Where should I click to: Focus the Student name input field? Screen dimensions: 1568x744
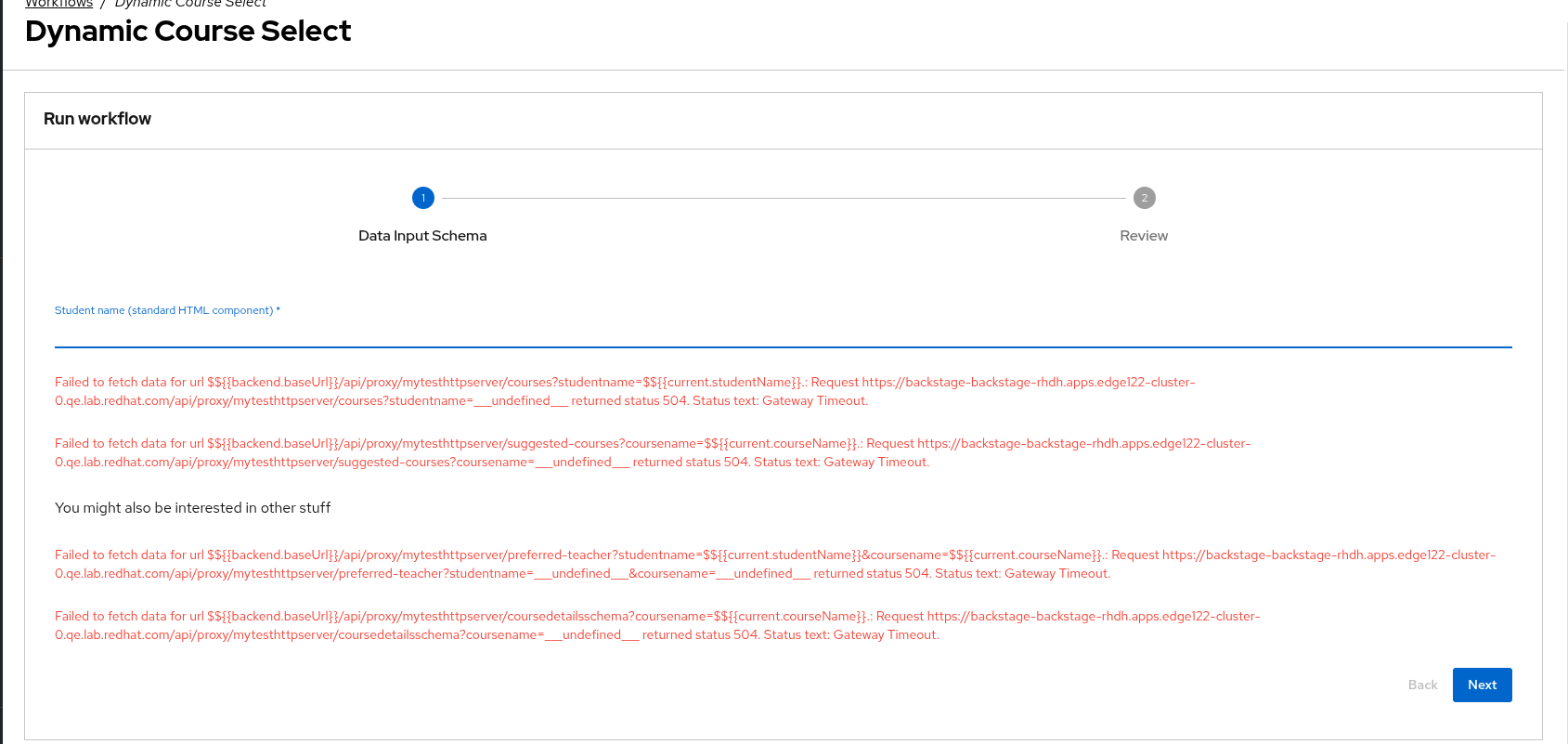[783, 333]
